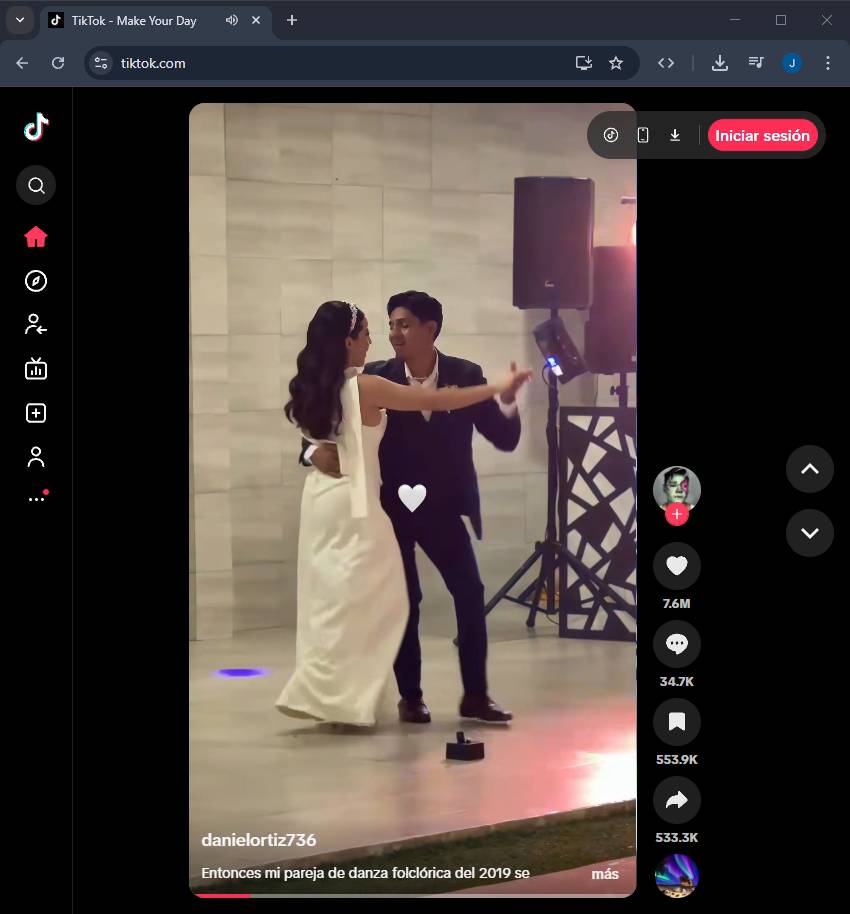850x914 pixels.
Task: Expand caption by clicking "más"
Action: coord(604,874)
